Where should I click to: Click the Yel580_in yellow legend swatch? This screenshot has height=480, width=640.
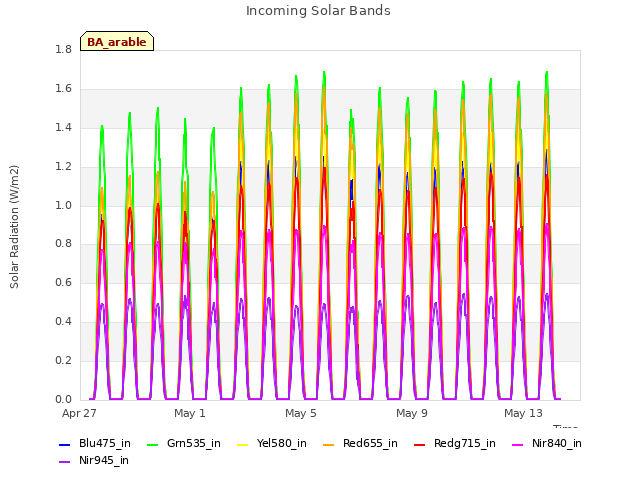pyautogui.click(x=242, y=445)
